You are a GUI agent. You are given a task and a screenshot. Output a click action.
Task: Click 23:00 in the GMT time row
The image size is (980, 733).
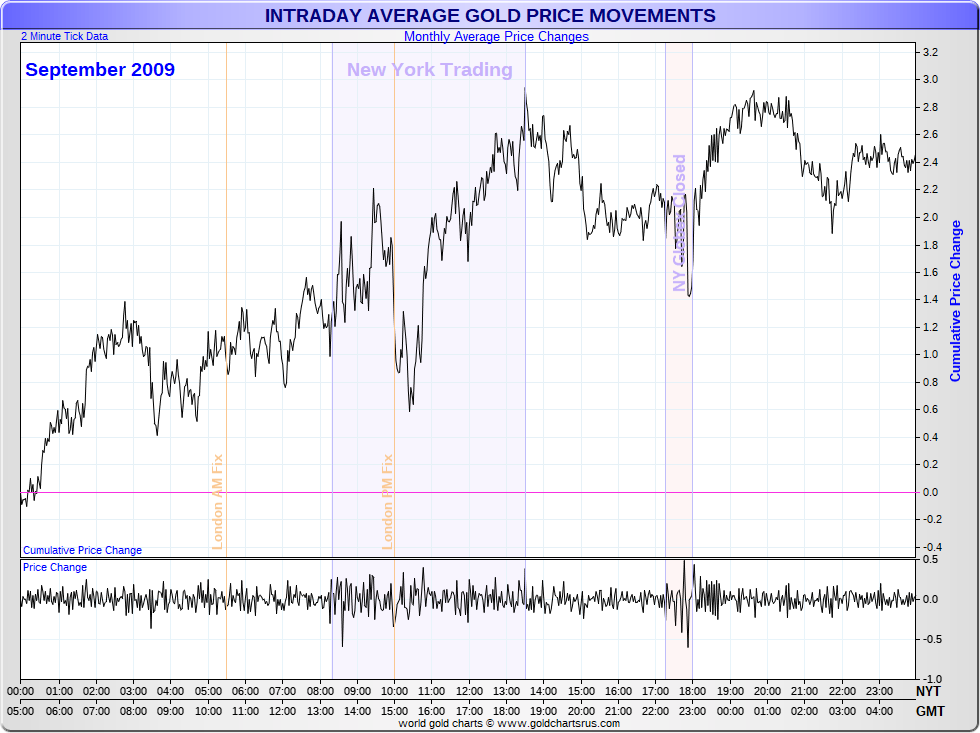692,711
